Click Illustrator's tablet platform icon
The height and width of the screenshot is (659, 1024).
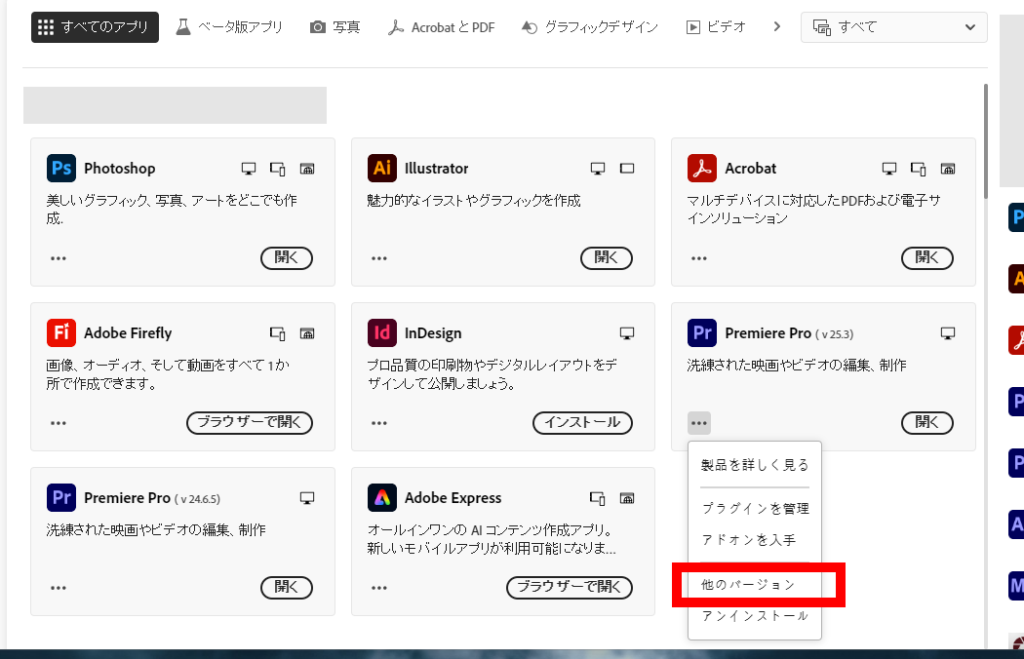[627, 169]
